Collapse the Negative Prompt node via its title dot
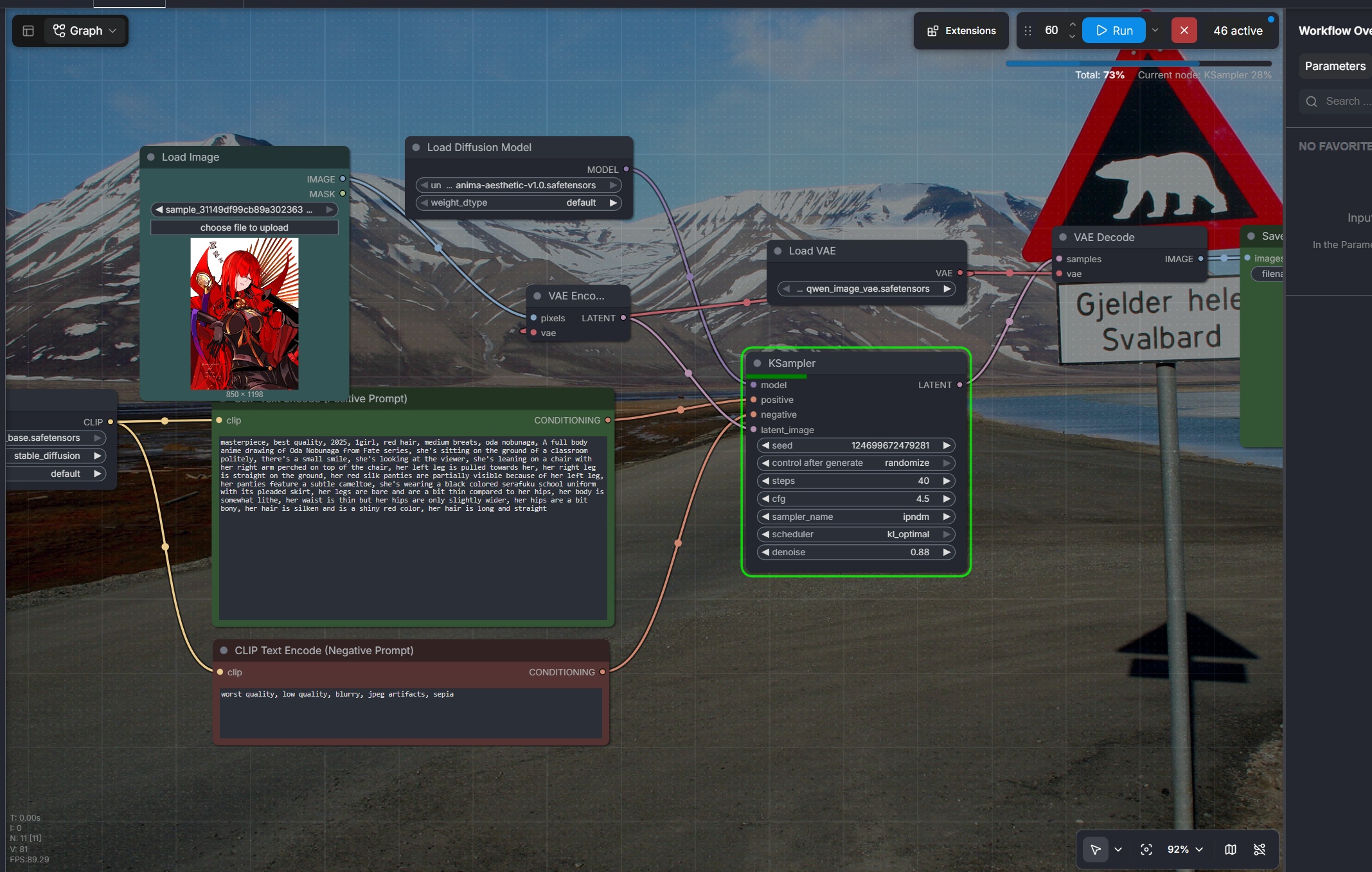 [x=224, y=650]
